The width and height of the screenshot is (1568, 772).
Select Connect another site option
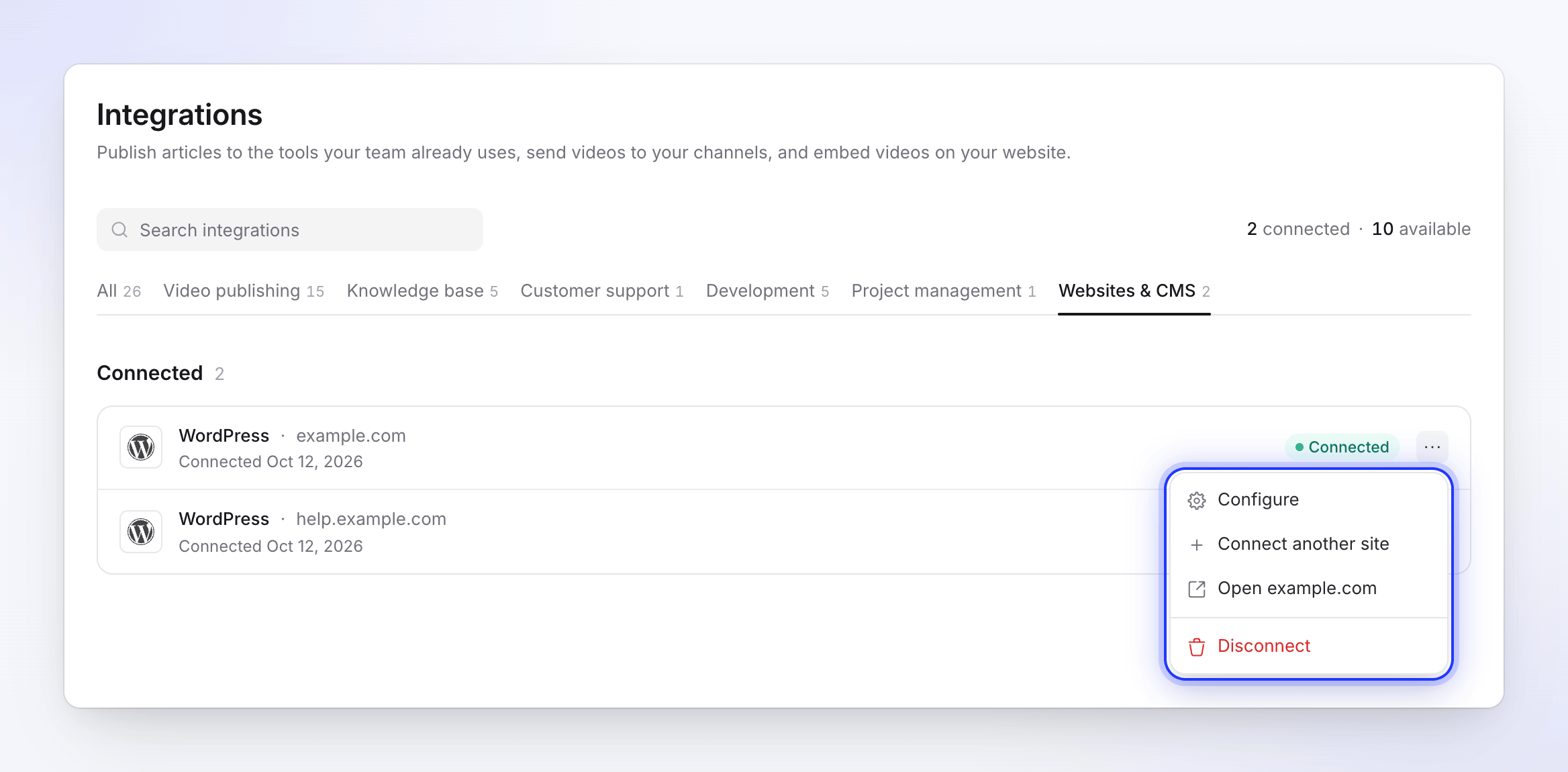point(1309,544)
